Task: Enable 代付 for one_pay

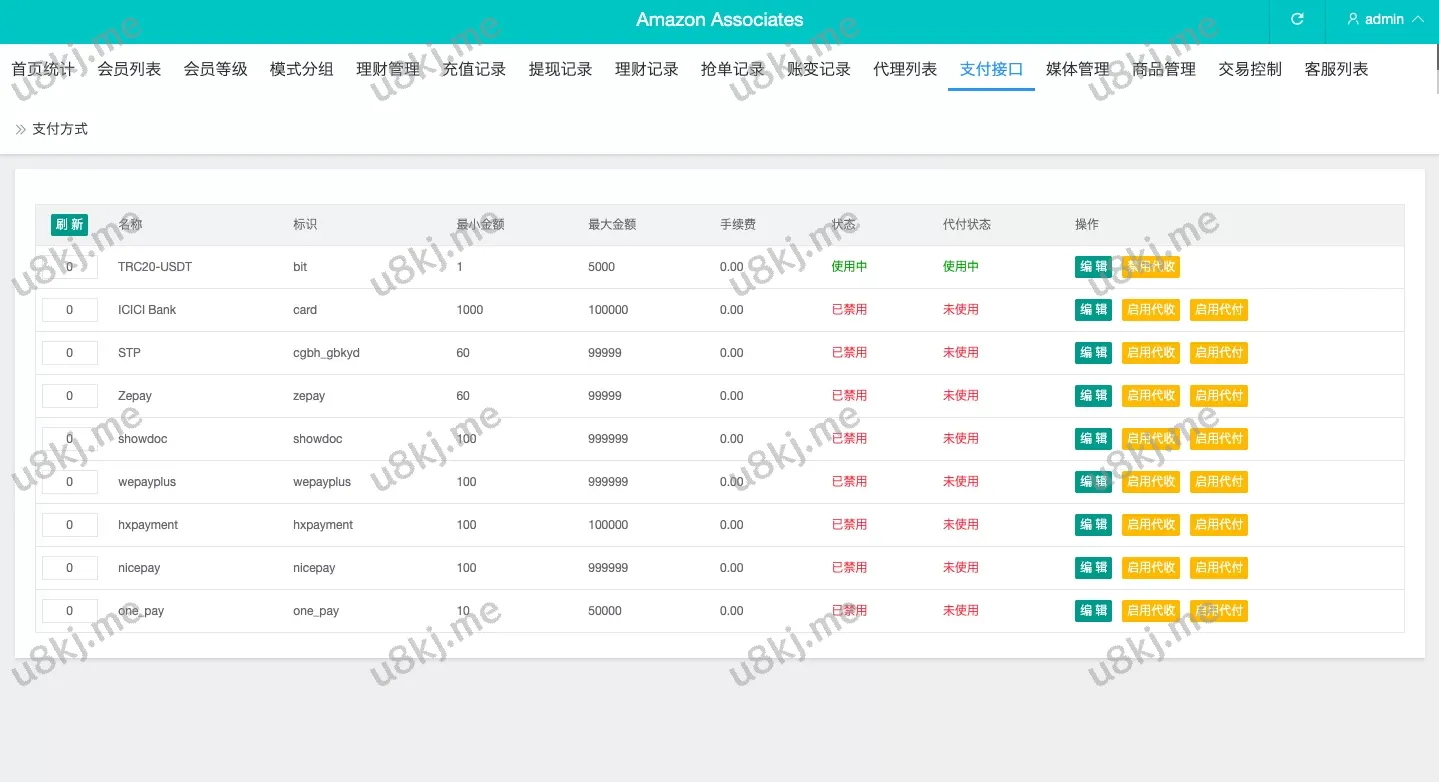Action: [1218, 611]
